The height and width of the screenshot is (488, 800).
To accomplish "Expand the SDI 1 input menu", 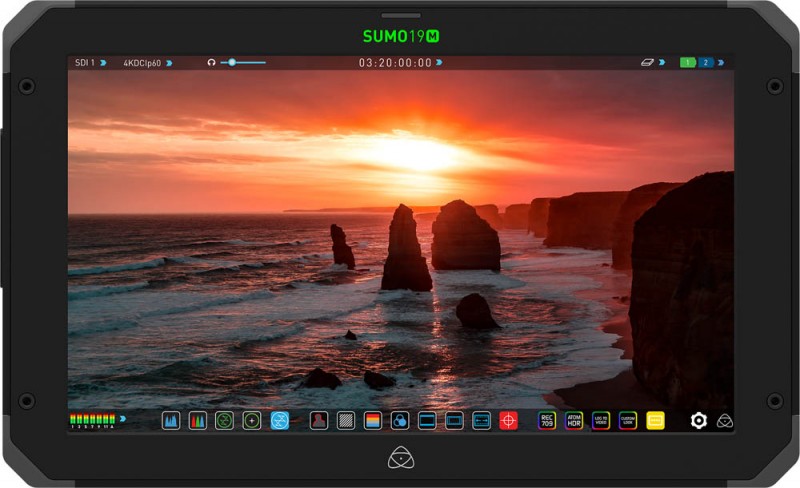I will [x=88, y=63].
